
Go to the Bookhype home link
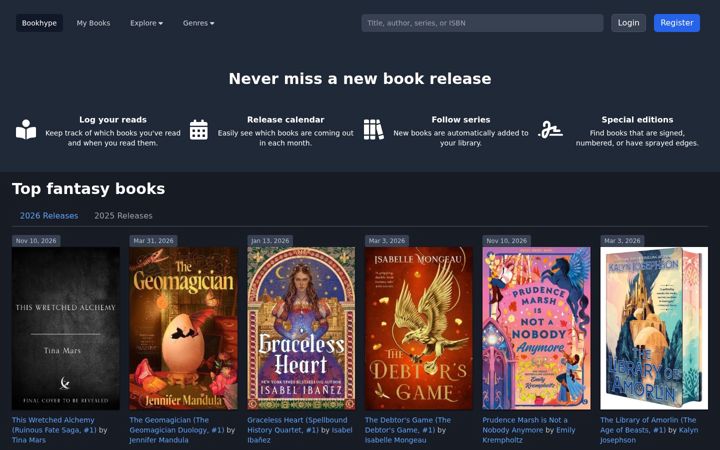click(39, 23)
